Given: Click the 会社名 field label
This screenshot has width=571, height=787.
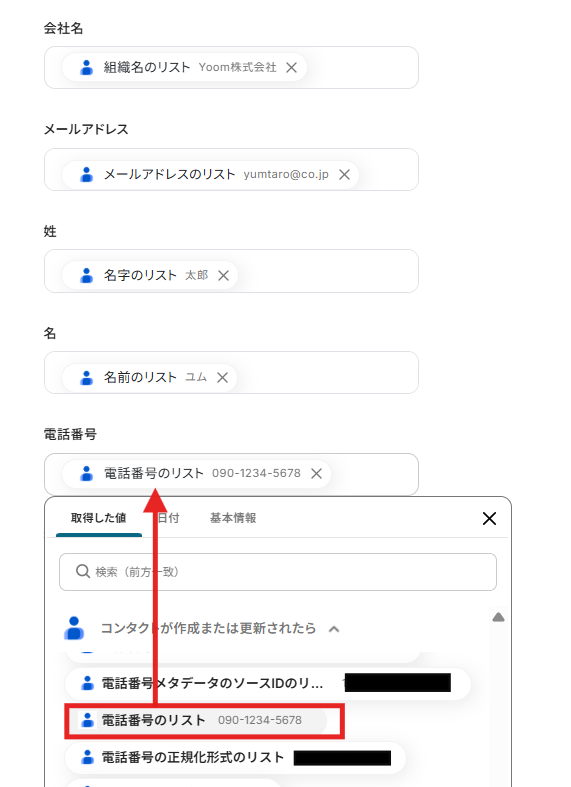Looking at the screenshot, I should click(63, 29).
